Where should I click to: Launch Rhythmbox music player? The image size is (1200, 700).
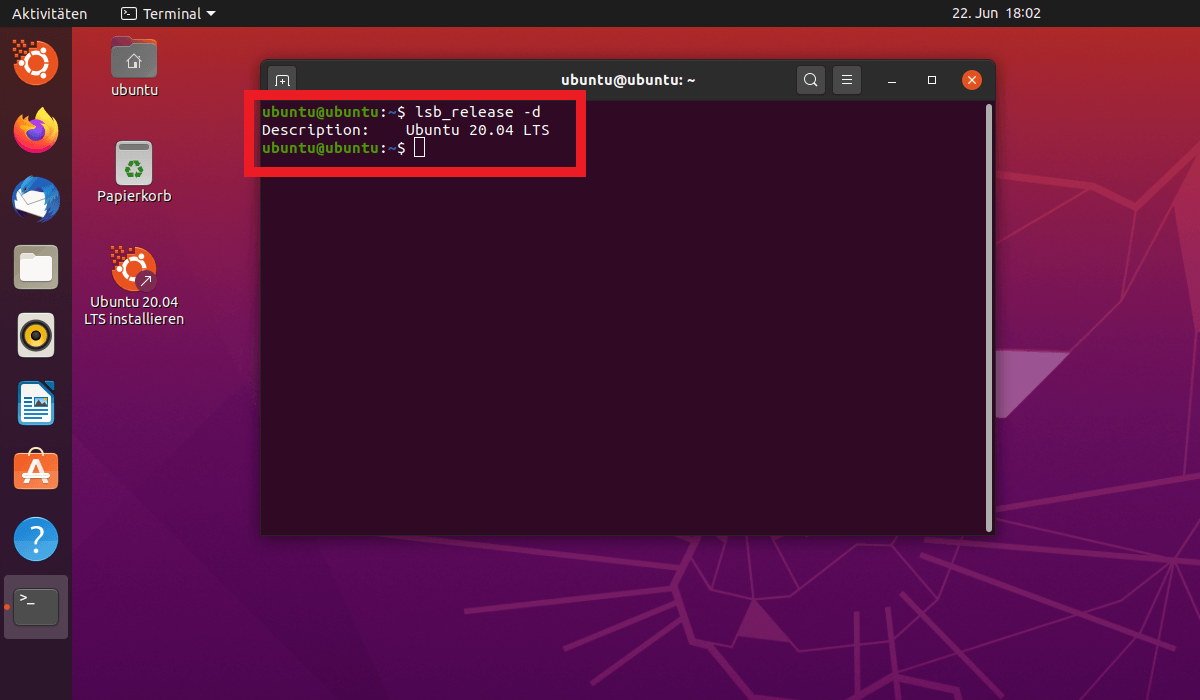point(36,335)
